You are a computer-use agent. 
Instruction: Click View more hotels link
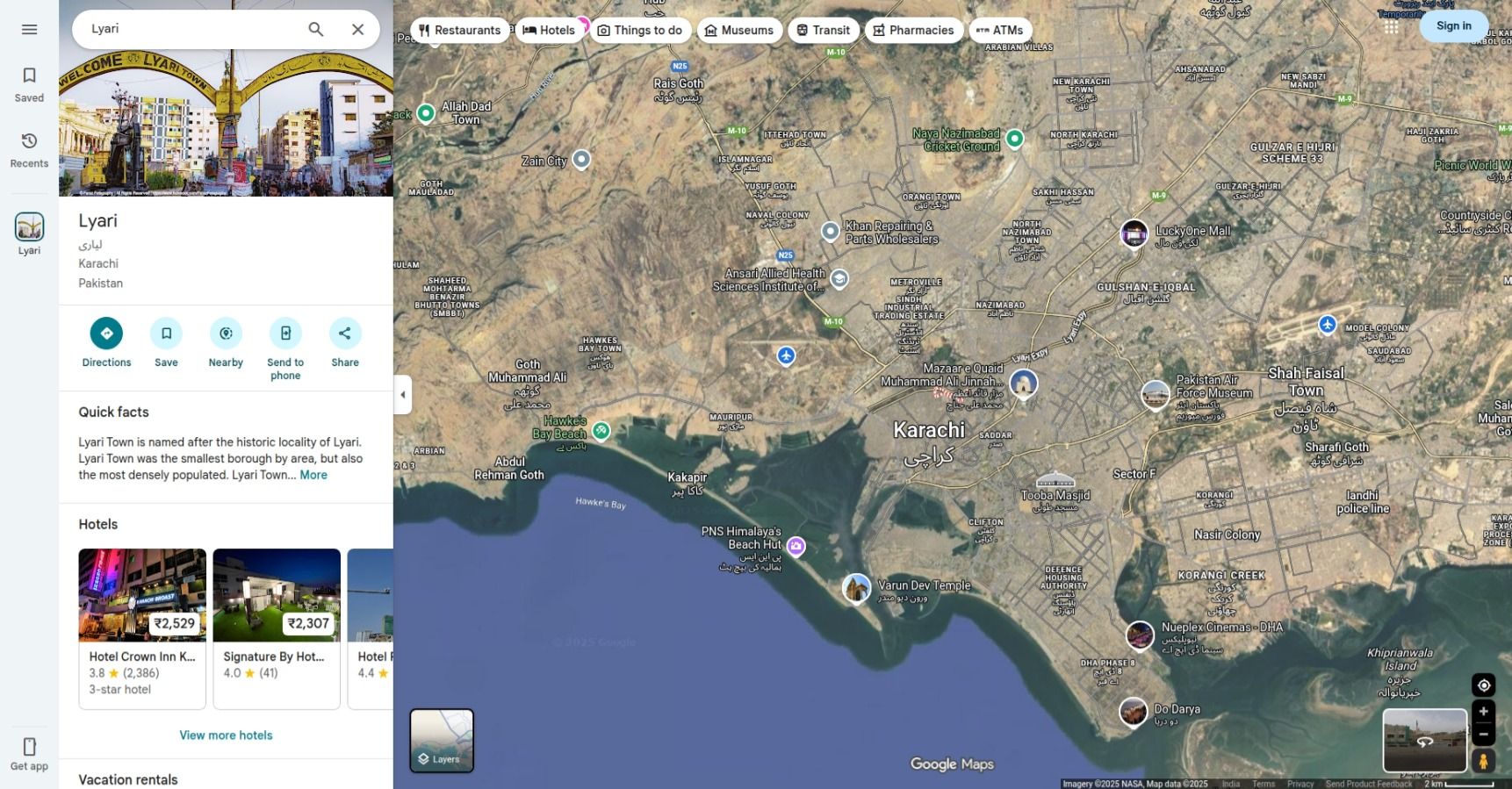click(x=226, y=735)
